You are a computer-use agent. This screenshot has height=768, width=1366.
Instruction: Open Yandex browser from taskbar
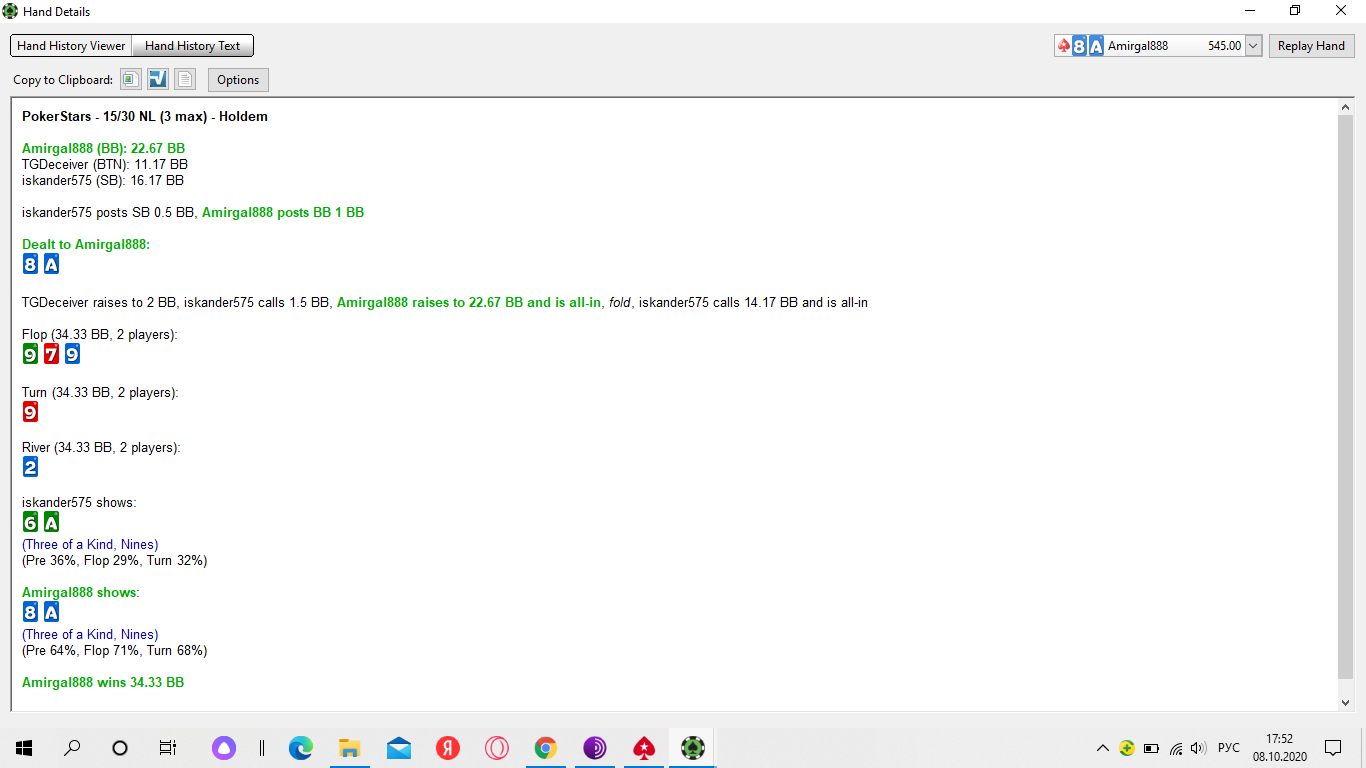(x=447, y=747)
